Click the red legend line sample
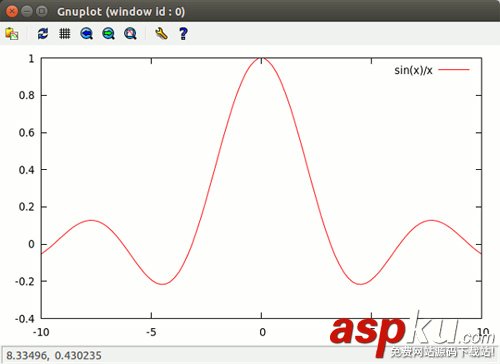Screen dimensions: 500x364 454,70
